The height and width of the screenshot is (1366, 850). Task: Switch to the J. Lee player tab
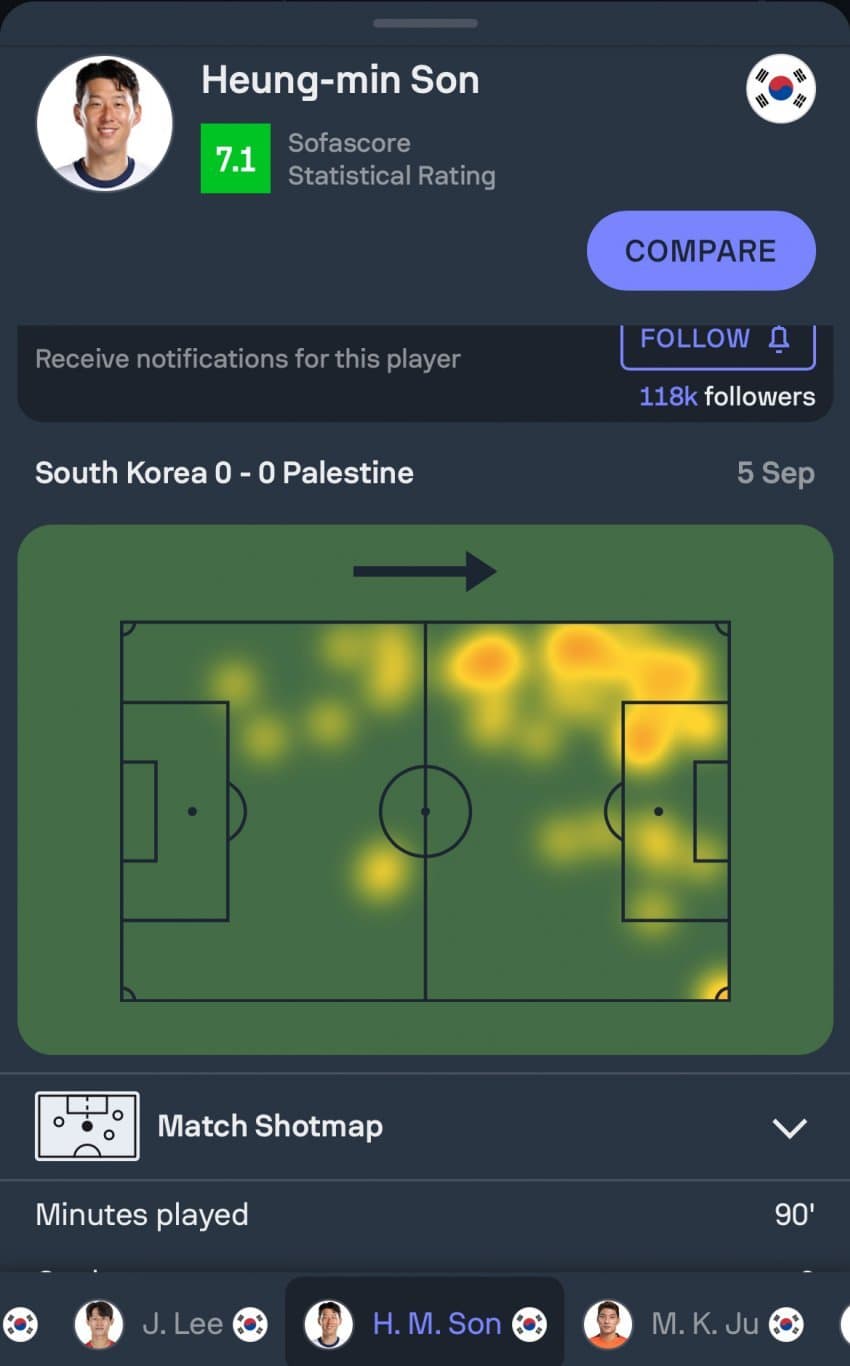(x=182, y=1324)
